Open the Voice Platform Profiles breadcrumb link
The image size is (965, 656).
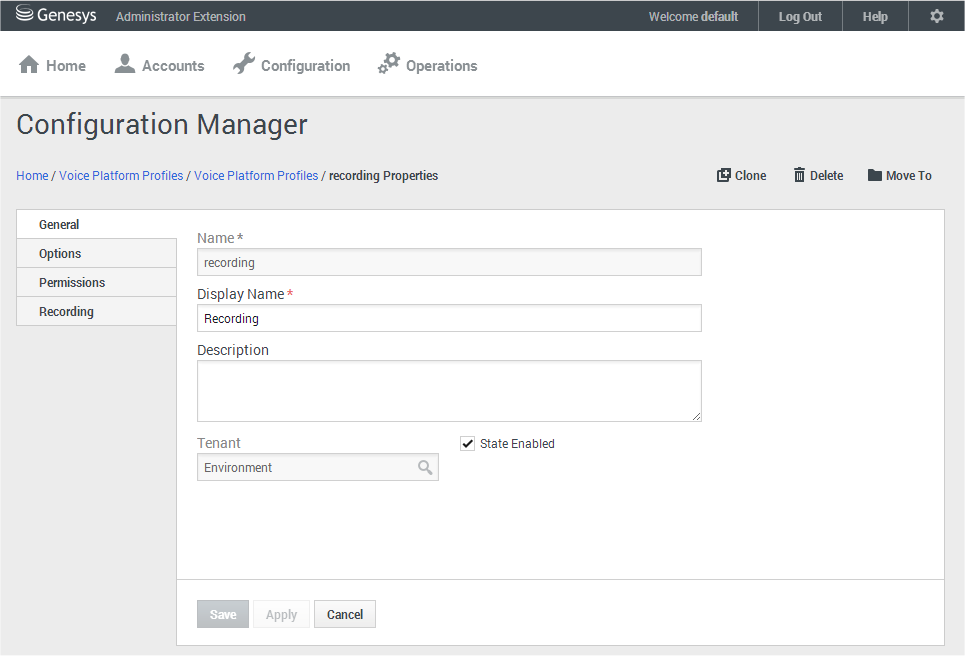pyautogui.click(x=121, y=175)
